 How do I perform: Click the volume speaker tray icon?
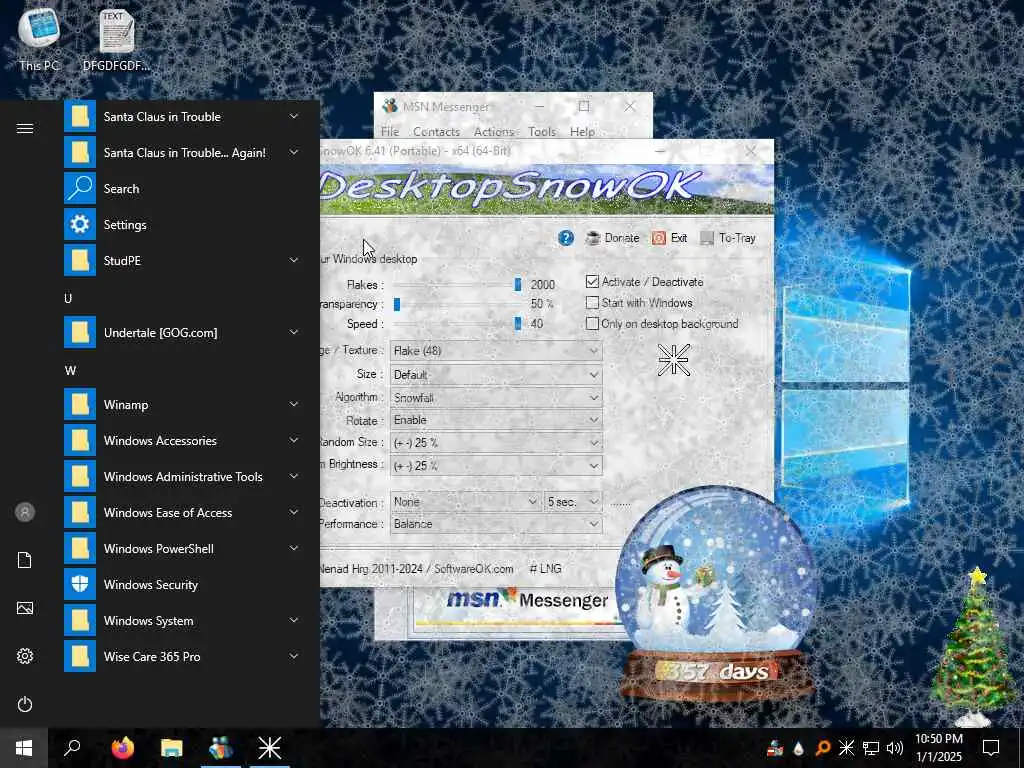pos(895,748)
